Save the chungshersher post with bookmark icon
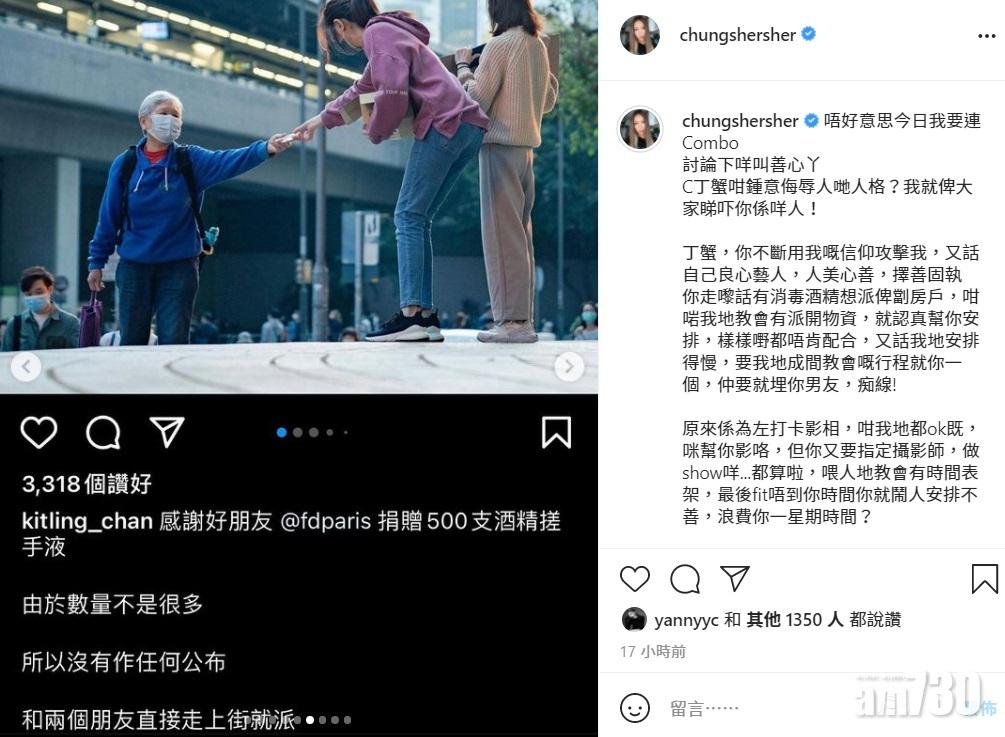Screen dimensions: 1005x737 (984, 579)
